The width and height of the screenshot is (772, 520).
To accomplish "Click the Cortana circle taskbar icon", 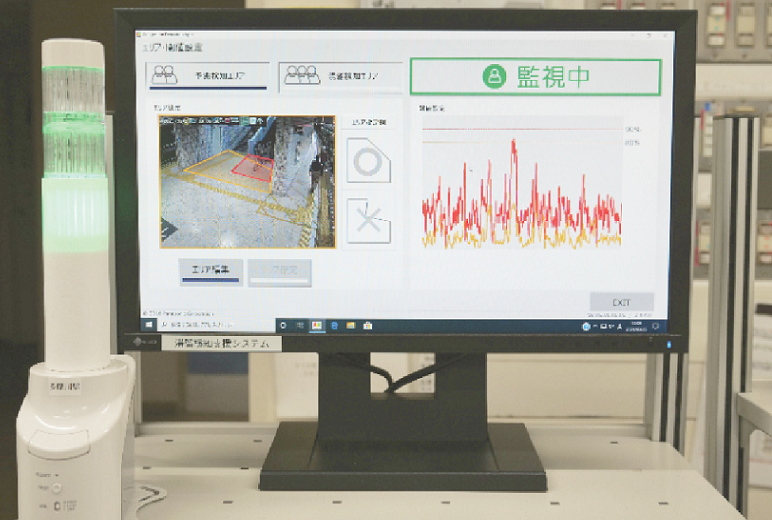I will coord(282,325).
